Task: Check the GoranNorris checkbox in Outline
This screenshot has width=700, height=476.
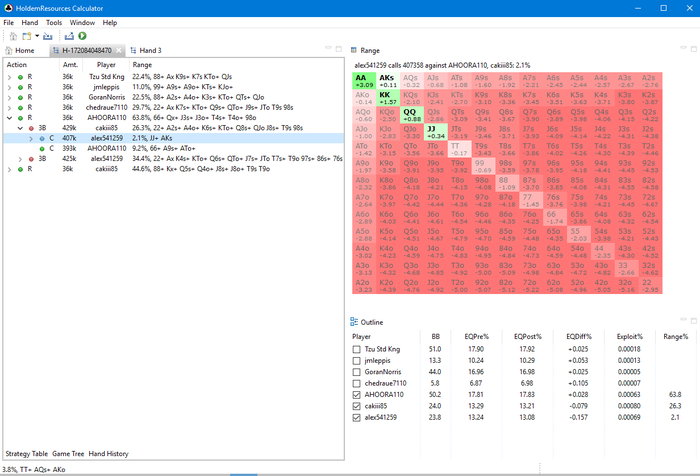Action: coord(356,372)
